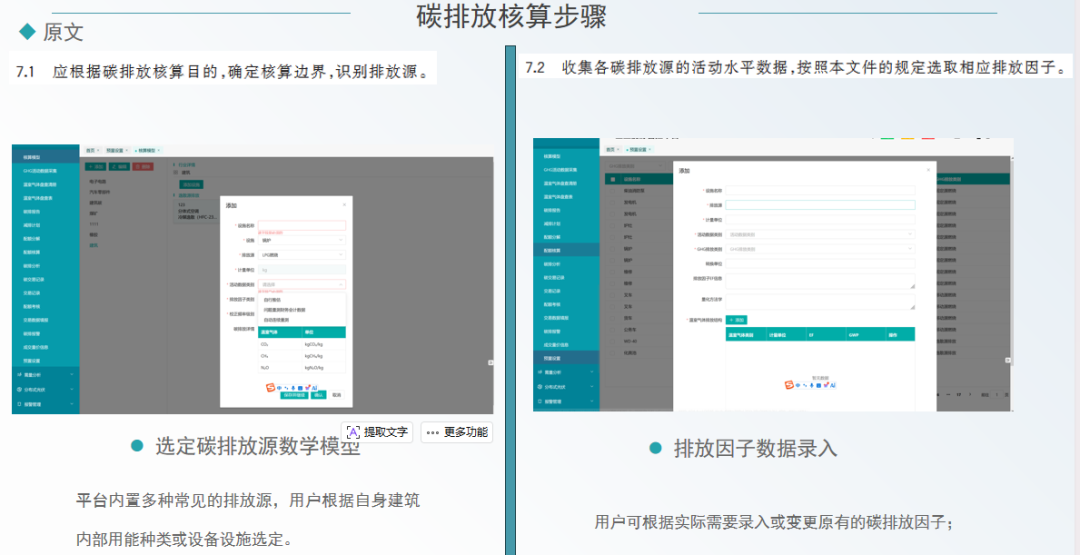Viewport: 1080px width, 555px height.
Task: Click 报警管理 sidebar icon in left screenshot
Action: (19, 404)
